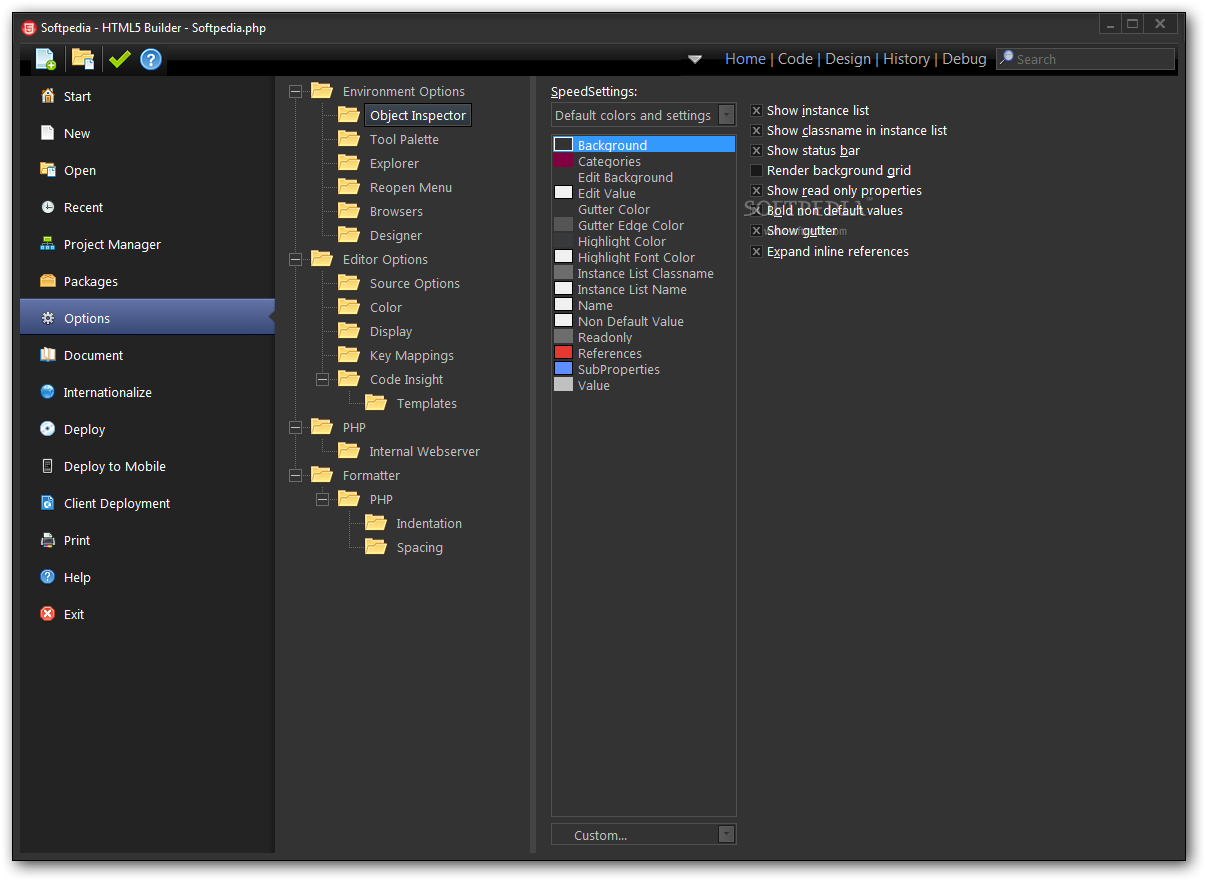This screenshot has height=881, width=1206.
Task: Click the HTML5 Builder app icon in title bar
Action: click(29, 27)
